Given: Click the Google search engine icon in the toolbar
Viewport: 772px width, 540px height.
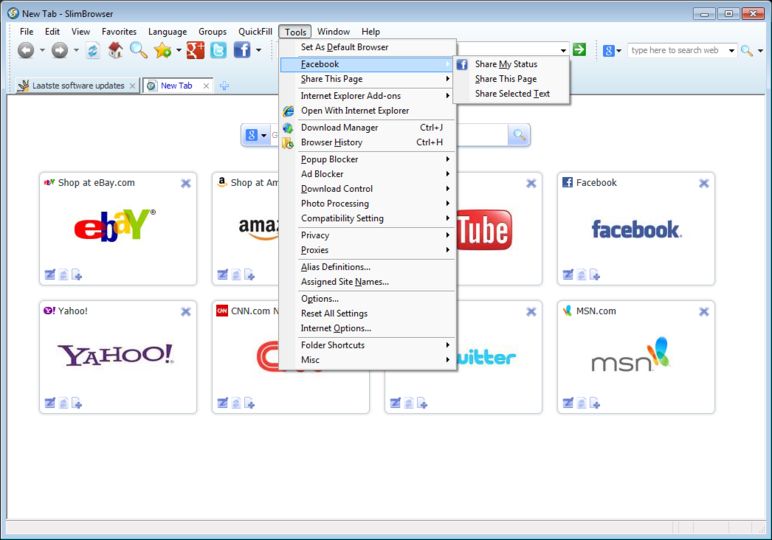Looking at the screenshot, I should coord(609,50).
